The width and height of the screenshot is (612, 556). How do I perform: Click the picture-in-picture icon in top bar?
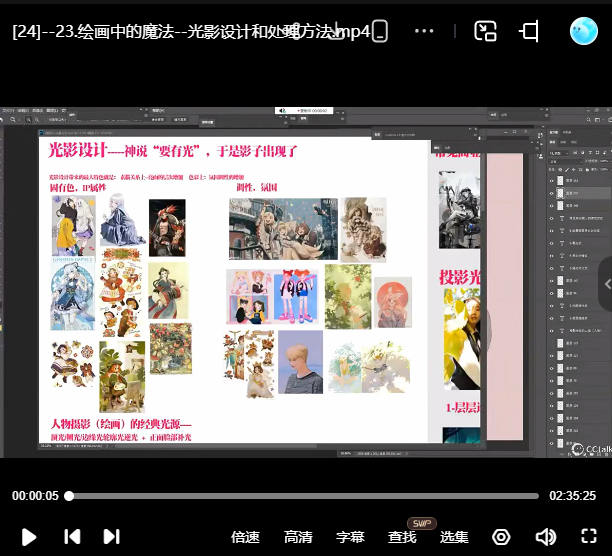tap(485, 31)
